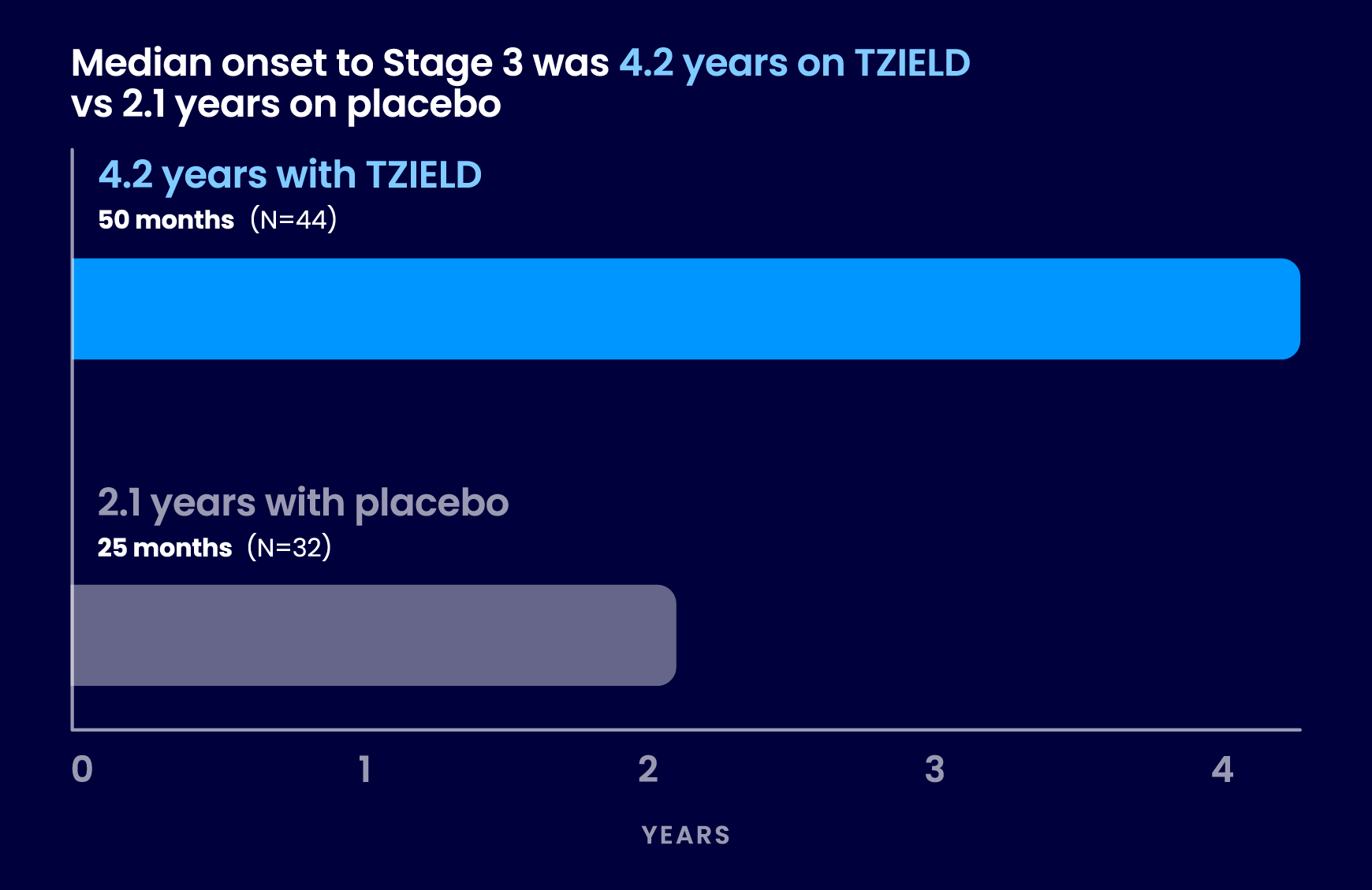Select the "2.1 years with placebo" heading
This screenshot has height=890, width=1372.
(303, 503)
